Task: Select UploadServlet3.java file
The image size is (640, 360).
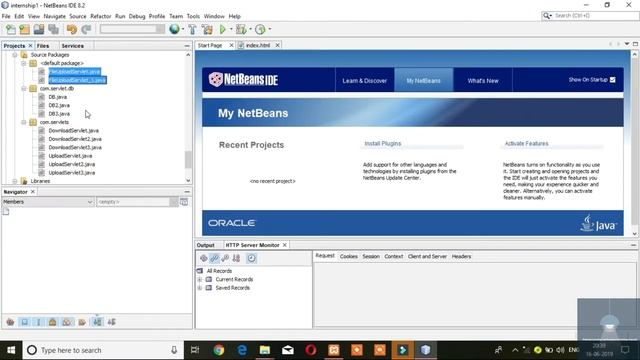Action: 72,173
